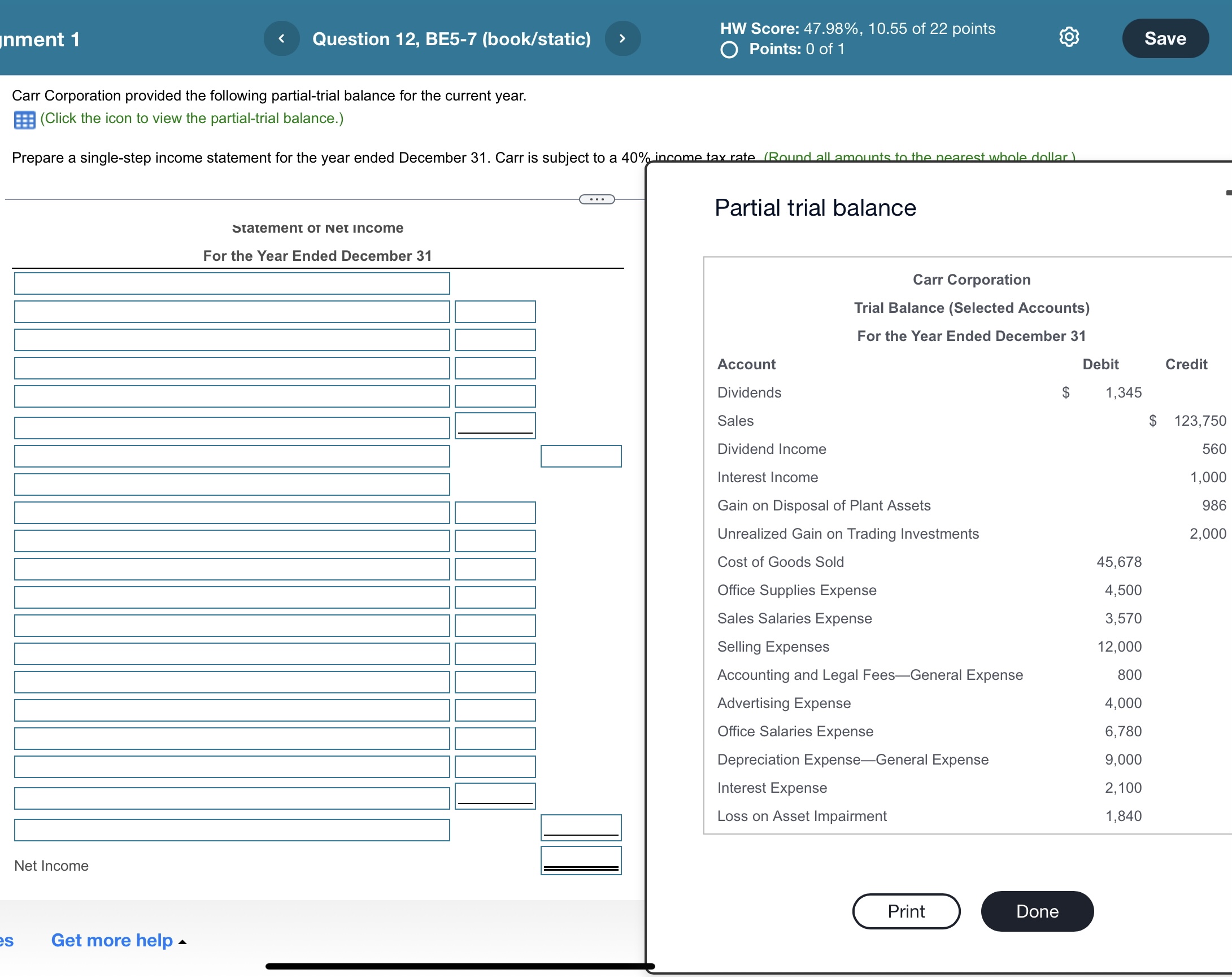The height and width of the screenshot is (978, 1232).
Task: Open the settings gear icon
Action: point(1069,37)
